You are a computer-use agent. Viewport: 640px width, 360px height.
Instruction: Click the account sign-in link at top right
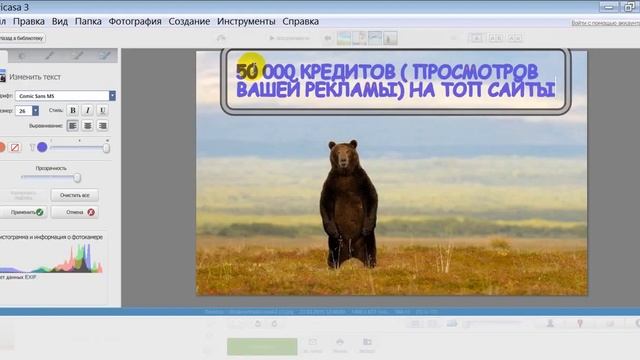click(605, 23)
